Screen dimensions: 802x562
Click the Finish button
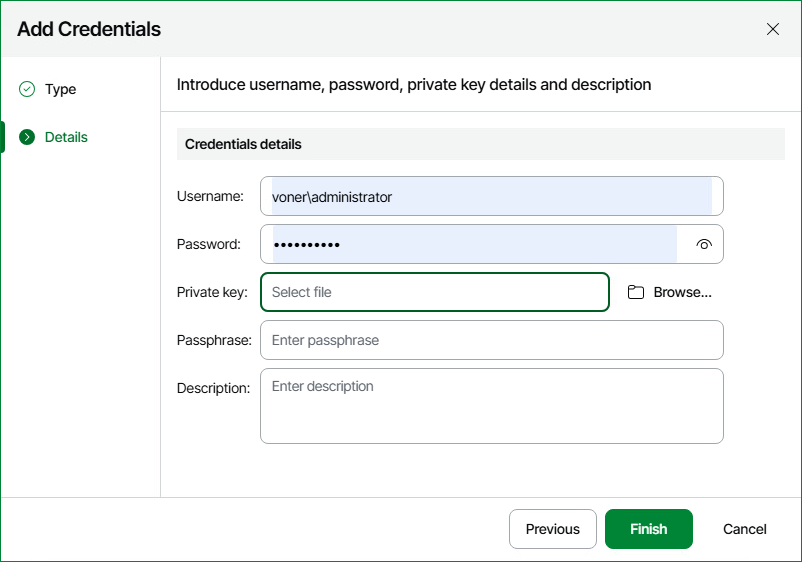point(649,529)
